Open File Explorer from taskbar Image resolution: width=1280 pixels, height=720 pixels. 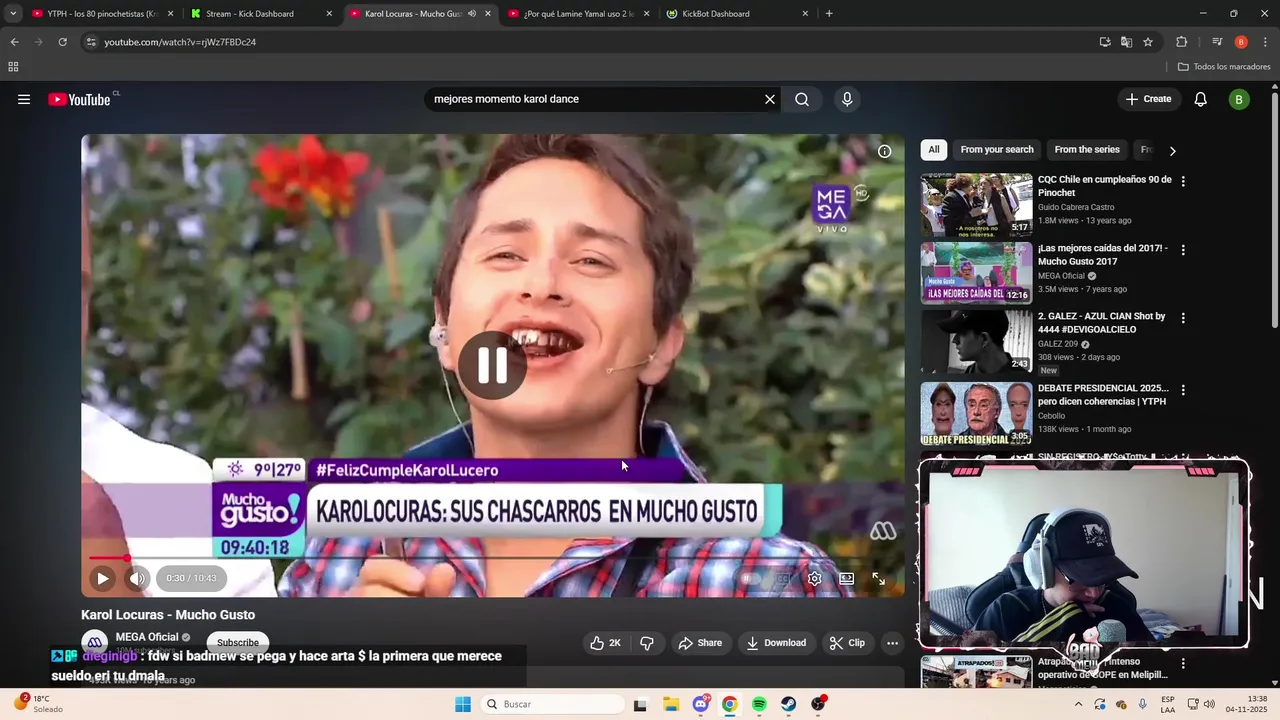click(x=670, y=704)
